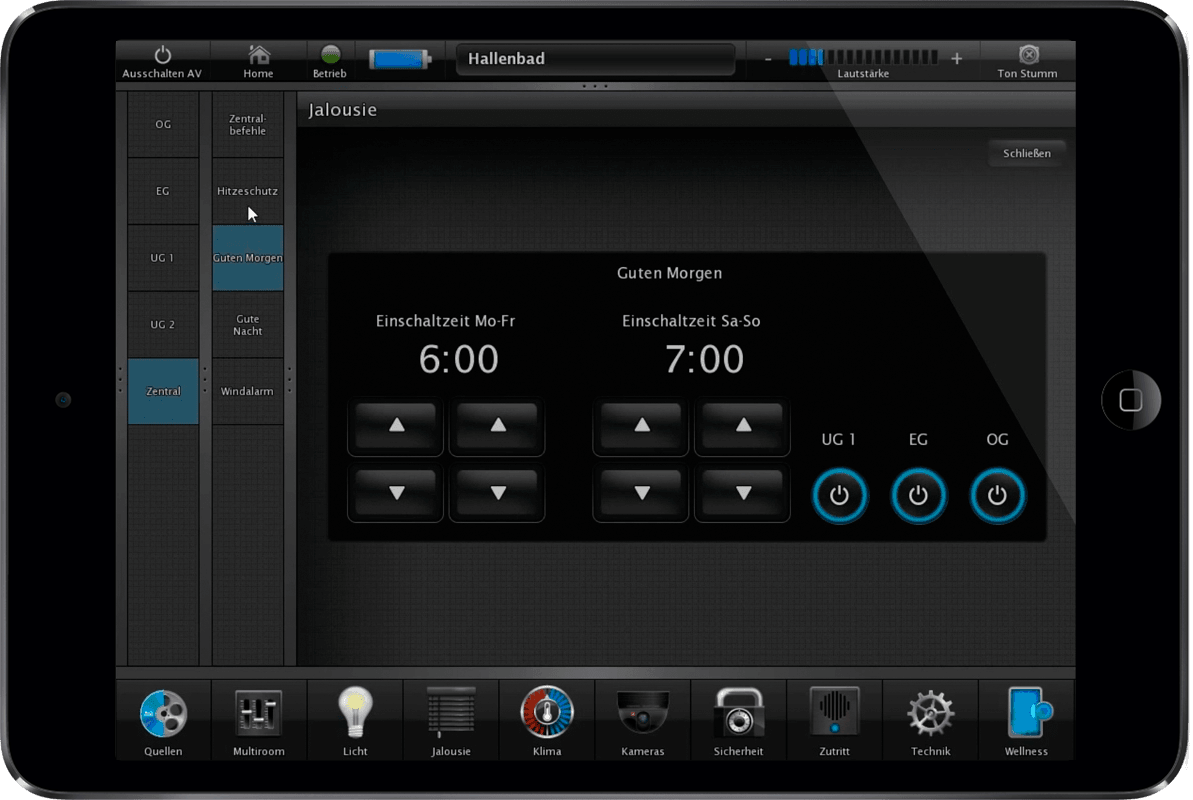Screen dimensions: 1193x800
Task: Click the Hallenbad room name field
Action: coord(595,59)
